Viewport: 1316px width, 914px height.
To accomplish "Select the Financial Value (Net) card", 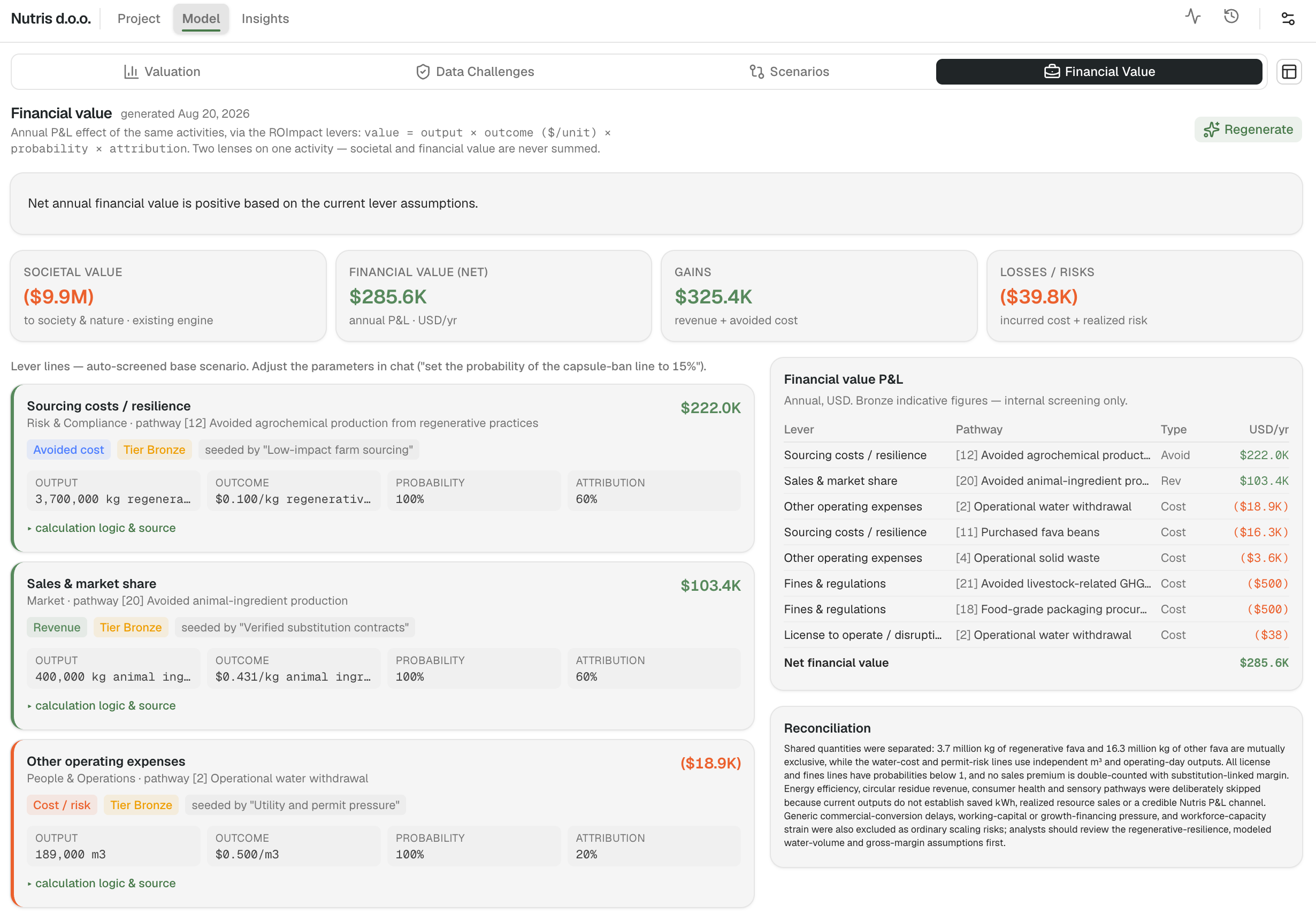I will coord(493,295).
